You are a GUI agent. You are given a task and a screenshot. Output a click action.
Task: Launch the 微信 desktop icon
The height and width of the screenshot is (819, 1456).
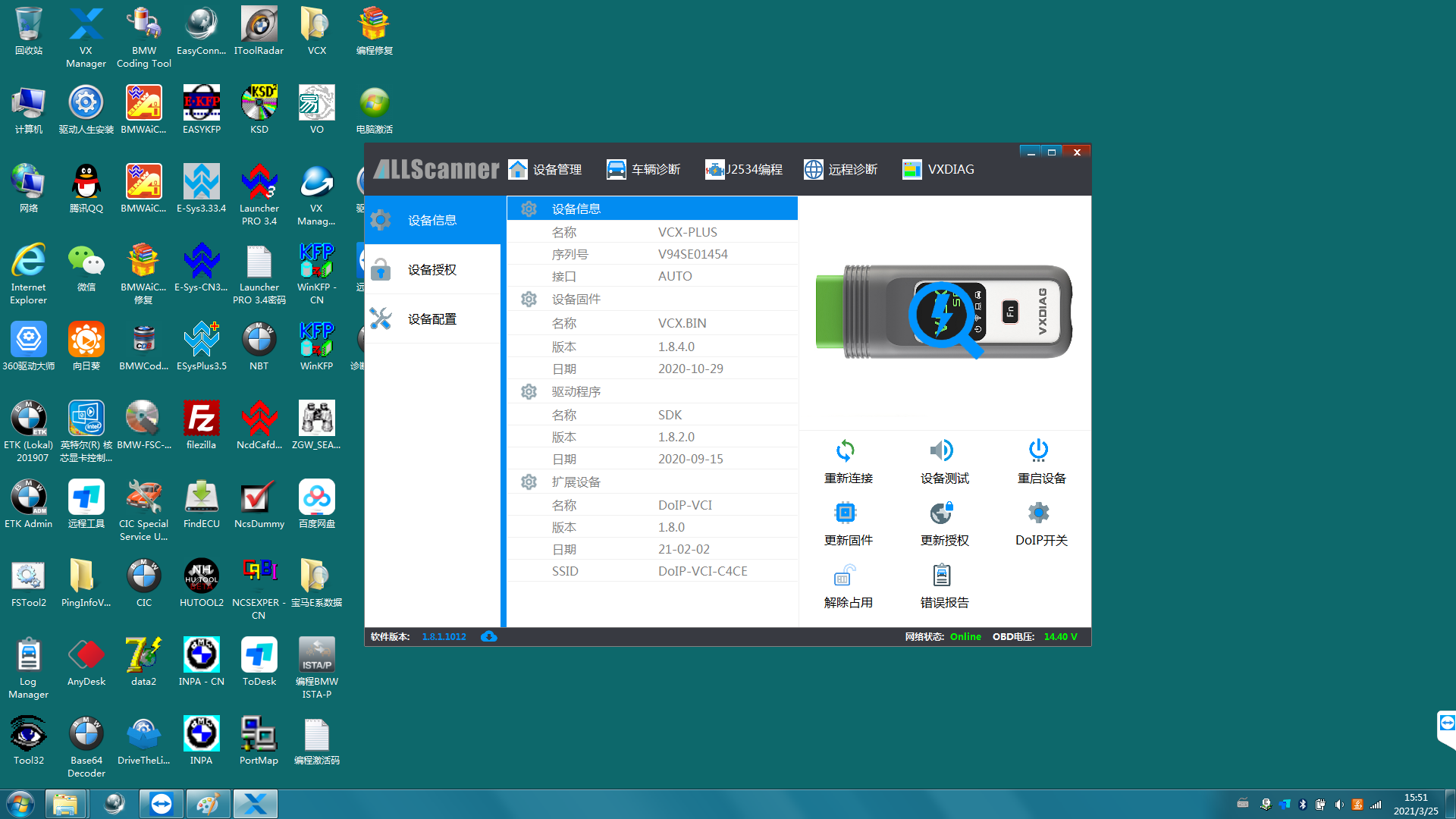click(86, 268)
